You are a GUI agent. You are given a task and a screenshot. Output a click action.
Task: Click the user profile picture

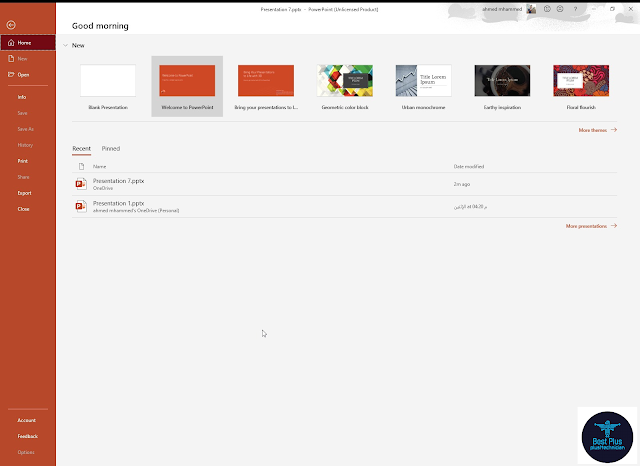click(x=531, y=9)
